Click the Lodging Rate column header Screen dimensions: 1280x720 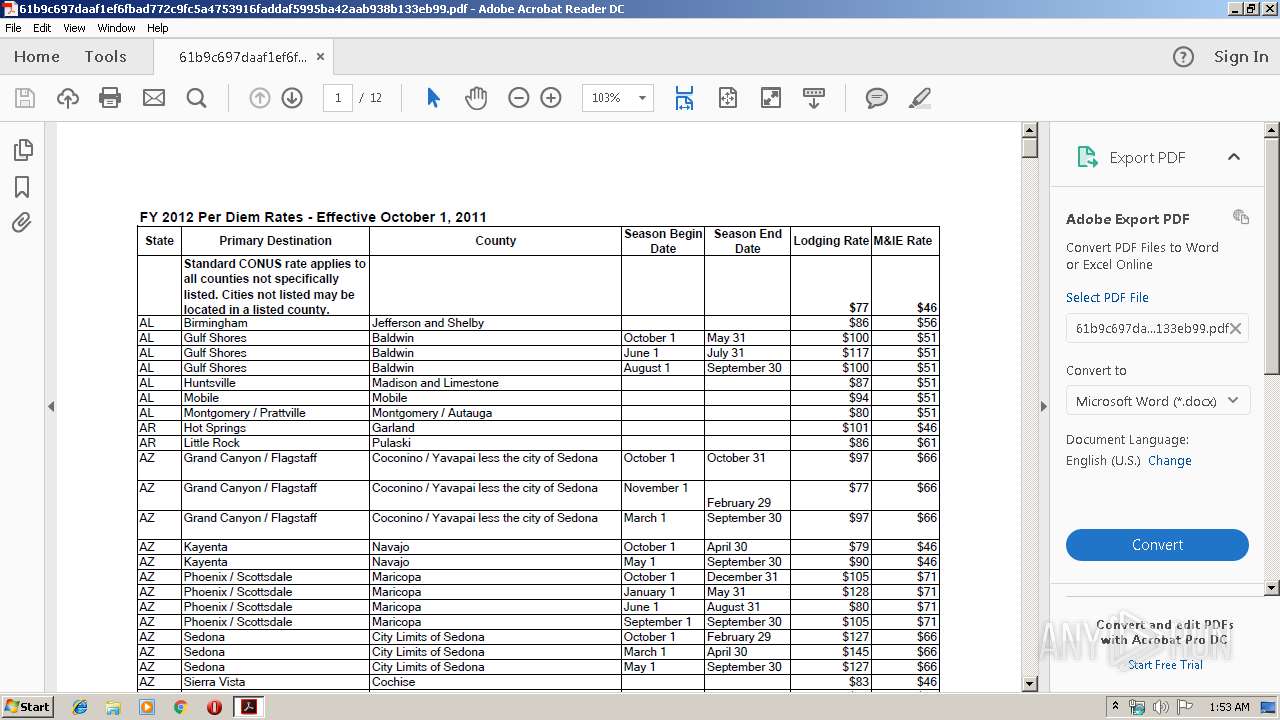(x=831, y=241)
